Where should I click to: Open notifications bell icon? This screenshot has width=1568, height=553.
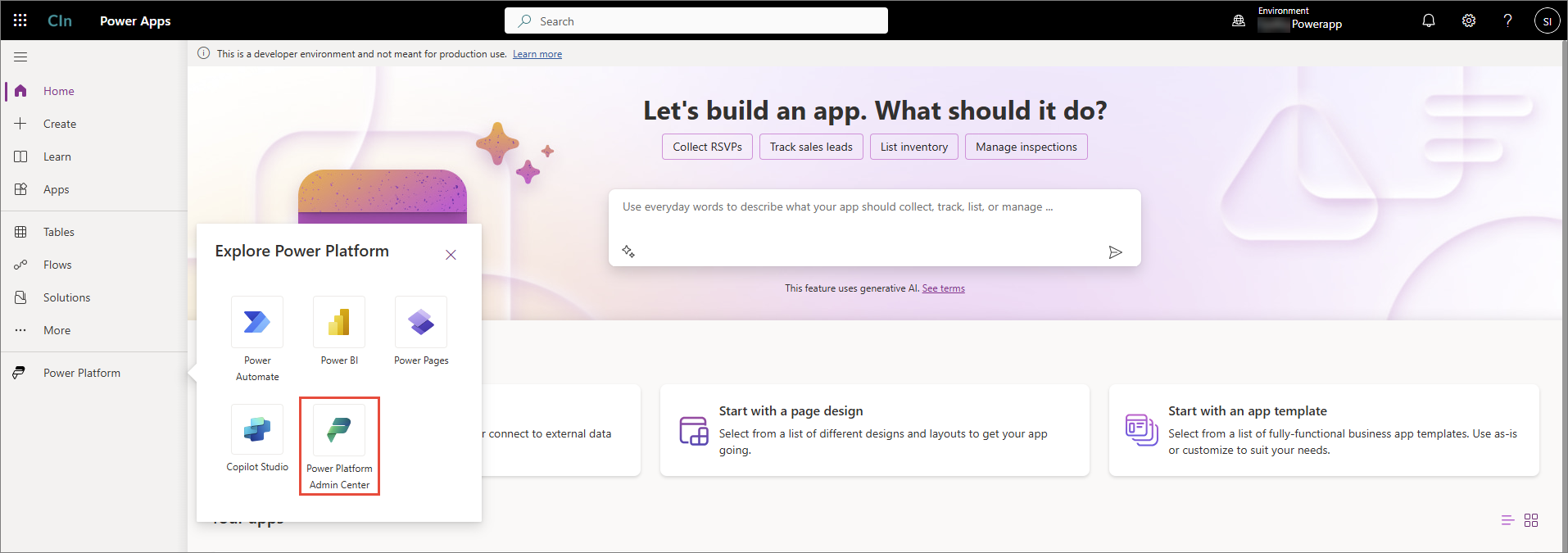click(1429, 20)
